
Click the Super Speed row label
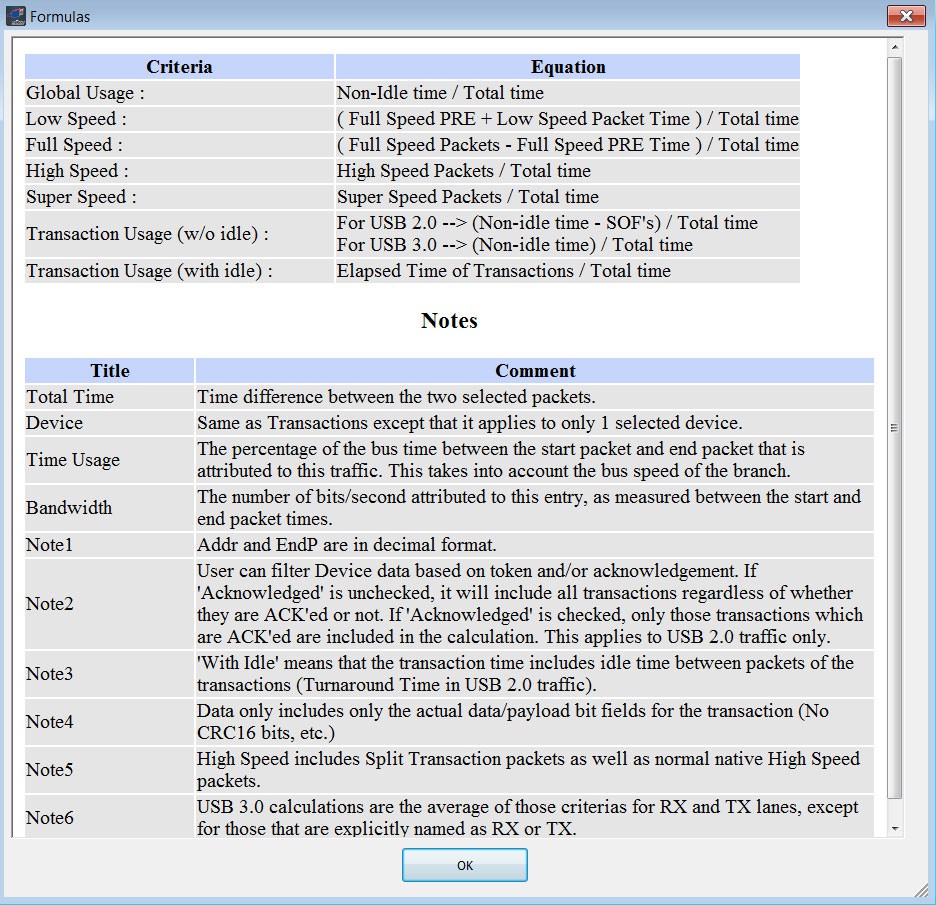[179, 197]
